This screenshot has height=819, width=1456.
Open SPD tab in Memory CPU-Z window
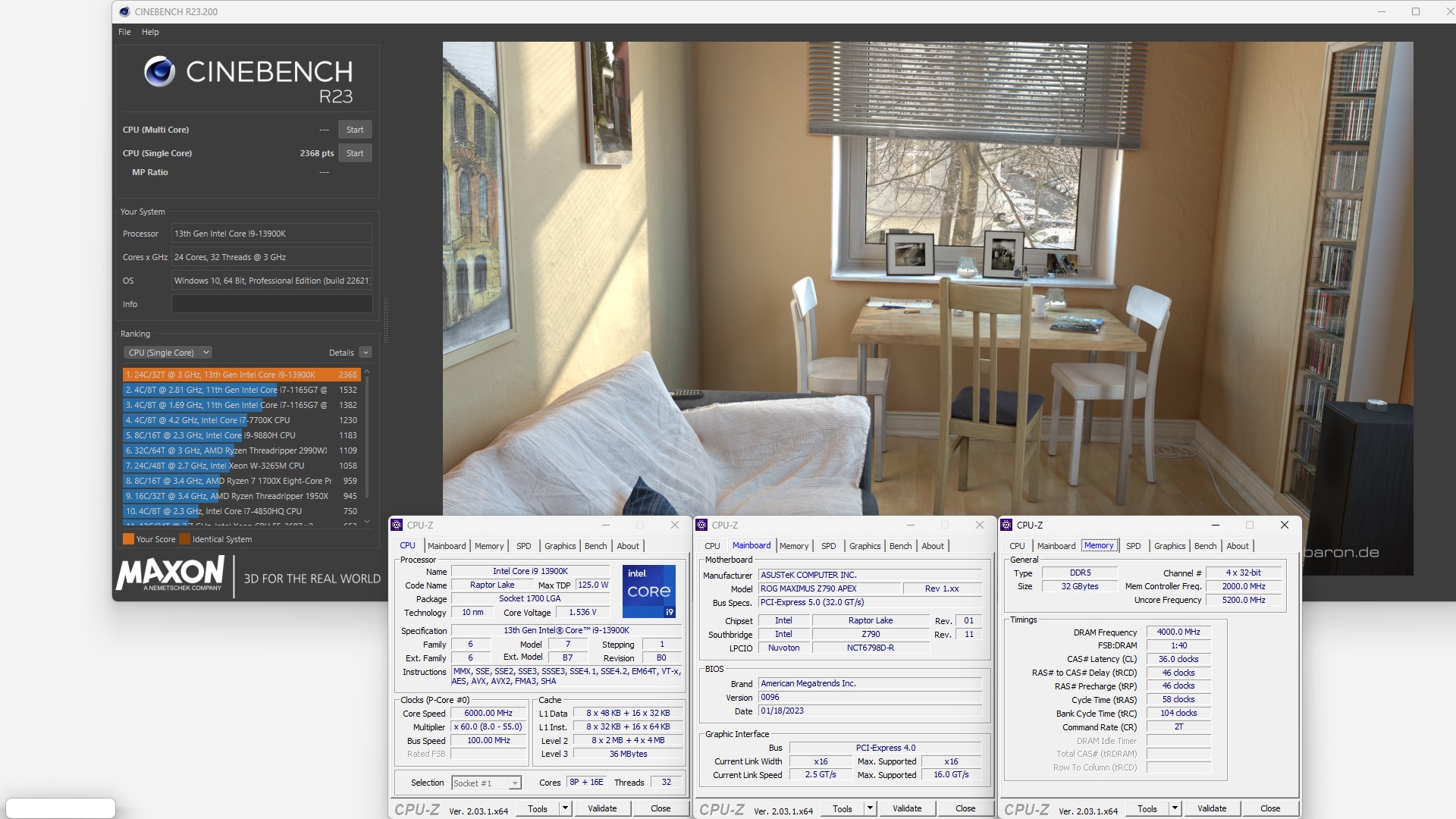(x=1134, y=546)
